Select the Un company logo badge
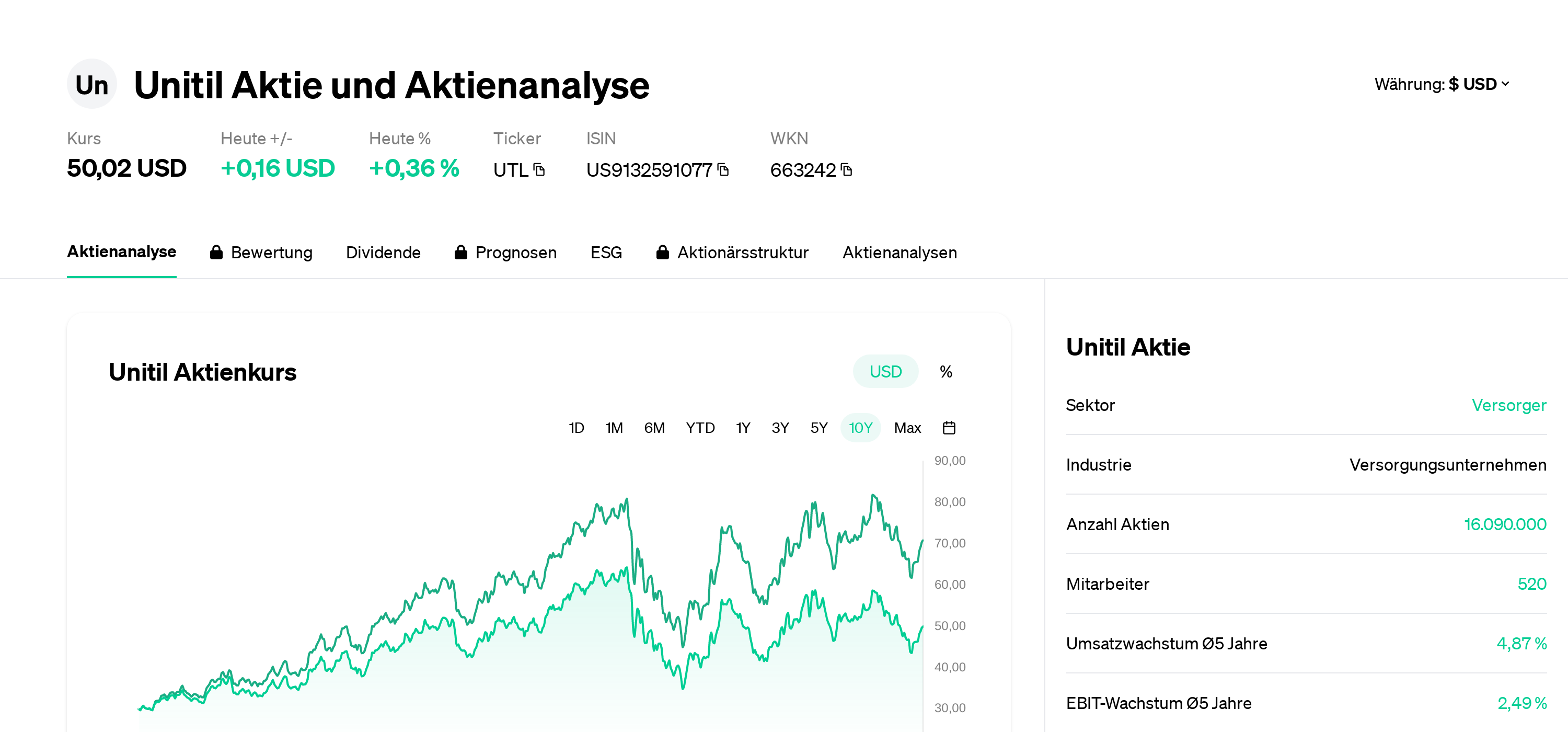The image size is (1568, 732). (91, 84)
